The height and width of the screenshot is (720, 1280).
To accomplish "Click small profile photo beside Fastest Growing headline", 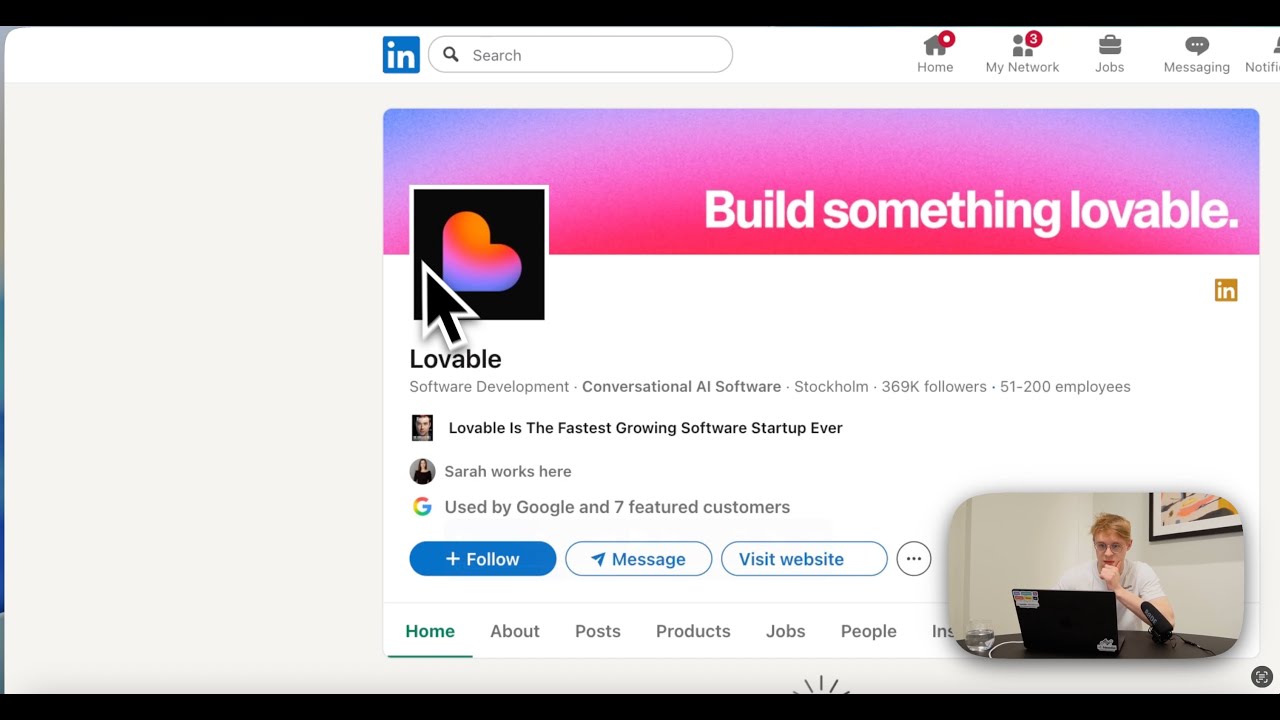I will pos(422,428).
